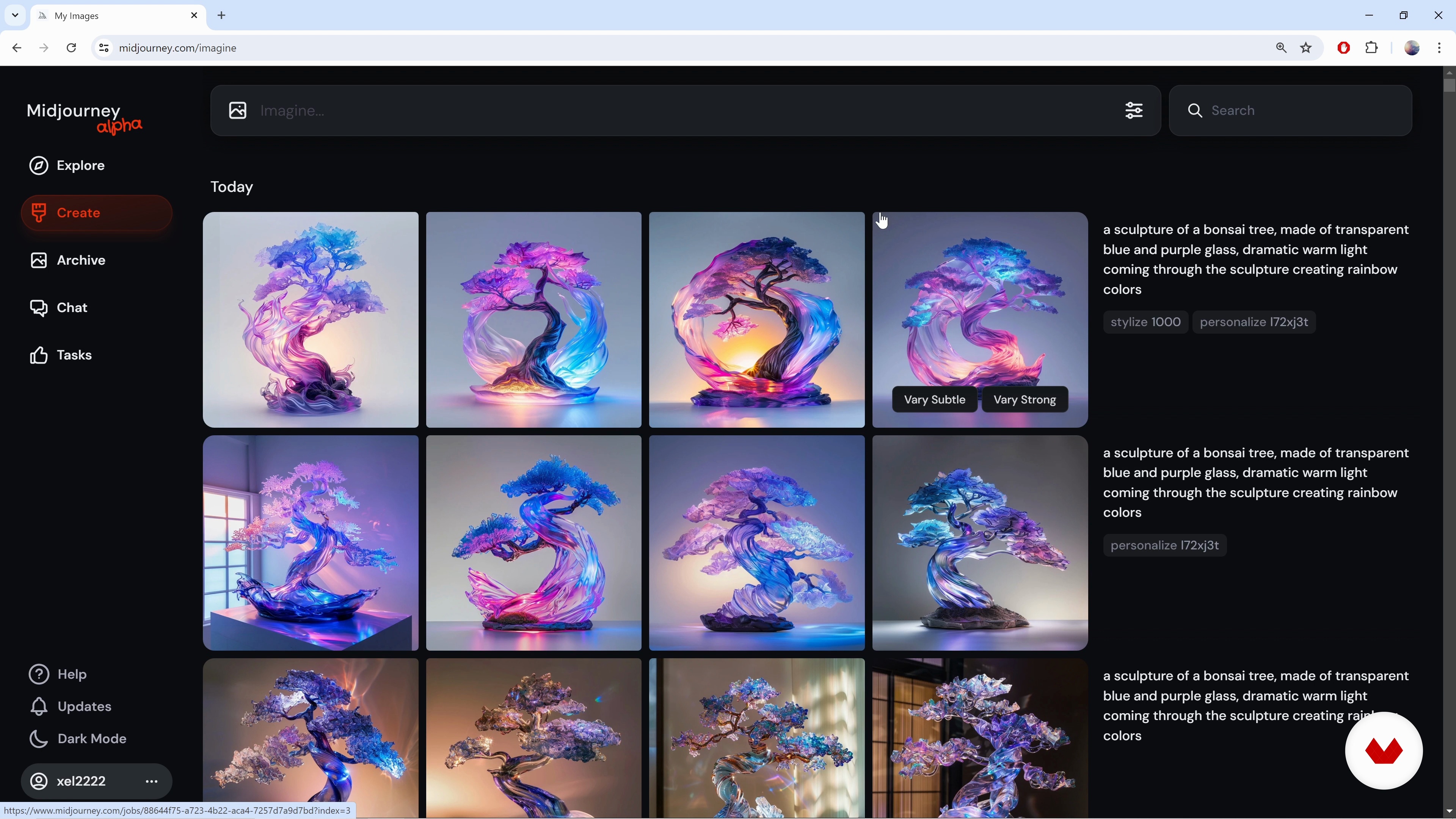
Task: Click the Create paintbrush icon
Action: pyautogui.click(x=38, y=213)
